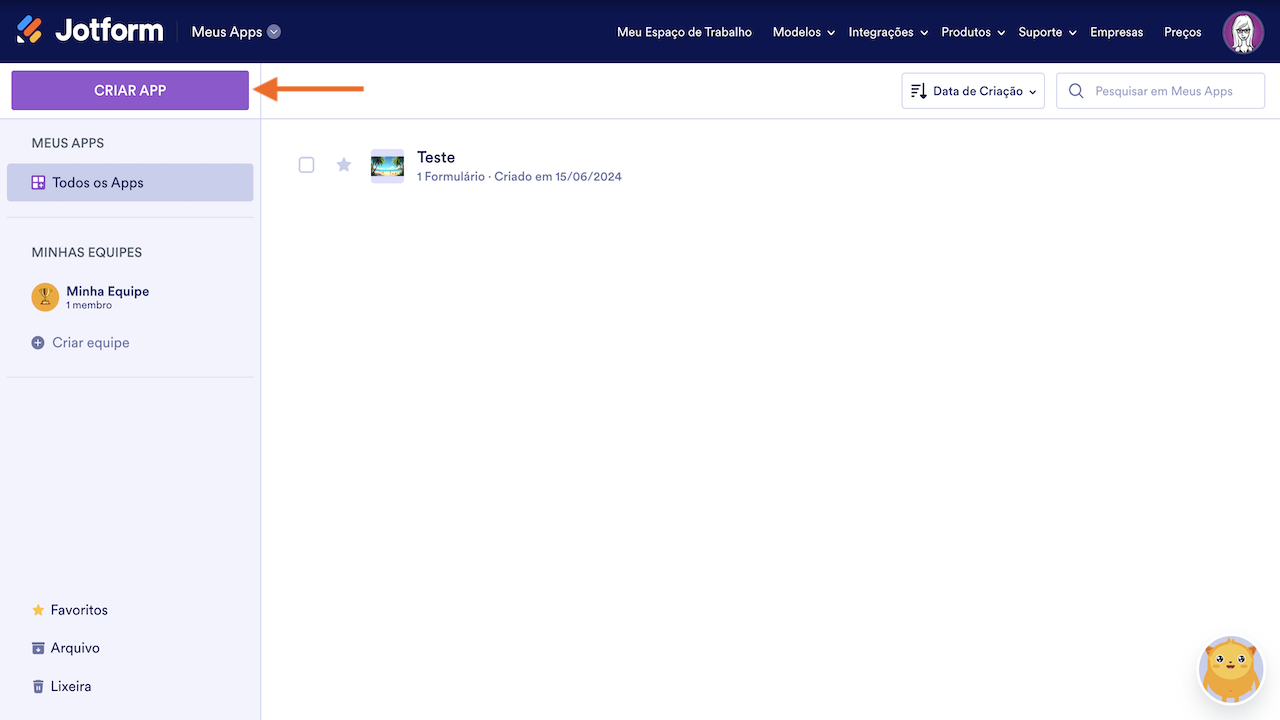1280x720 pixels.
Task: Open the Suporte dropdown menu
Action: [x=1047, y=32]
